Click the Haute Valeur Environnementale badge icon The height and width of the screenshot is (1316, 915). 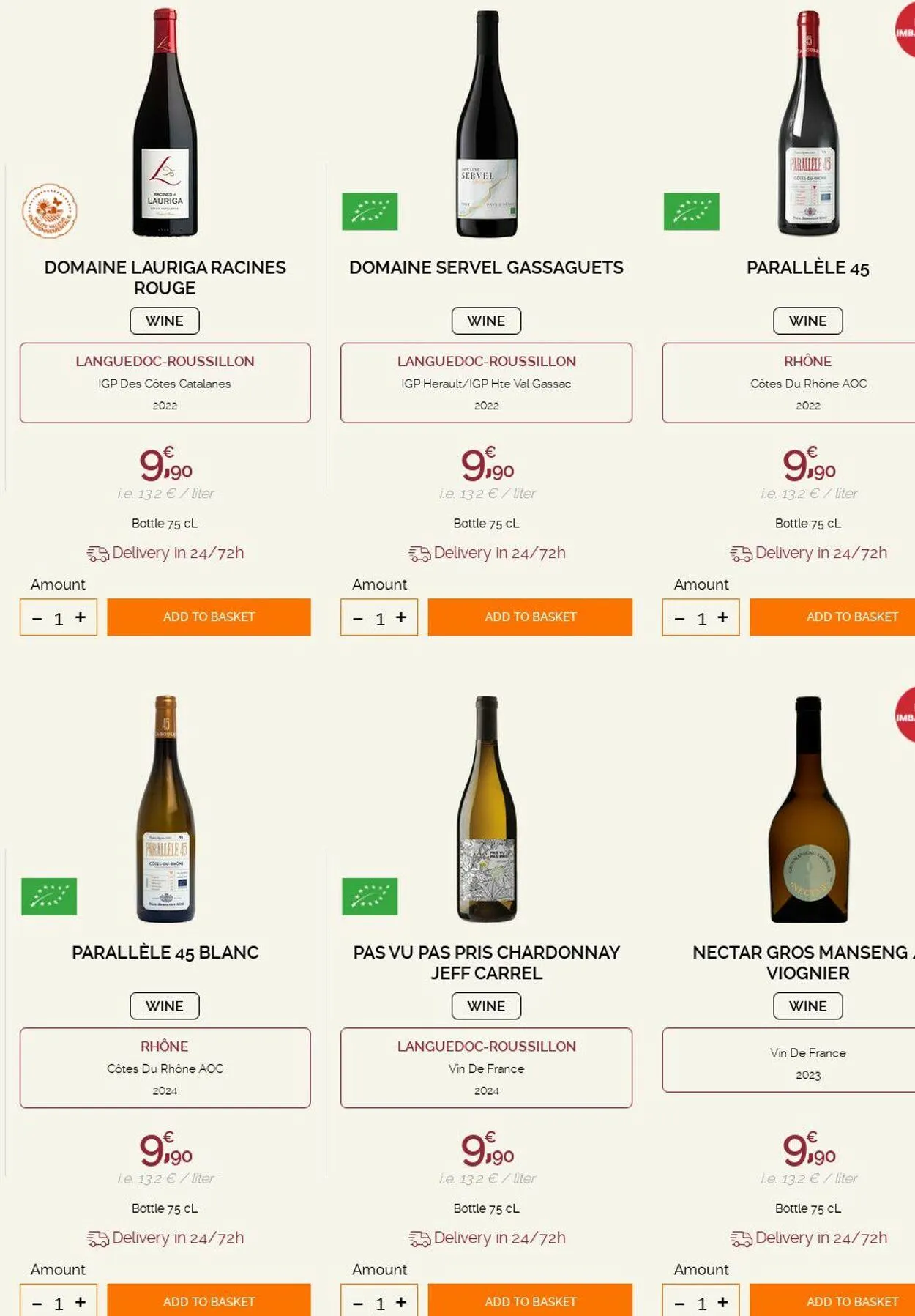(49, 211)
